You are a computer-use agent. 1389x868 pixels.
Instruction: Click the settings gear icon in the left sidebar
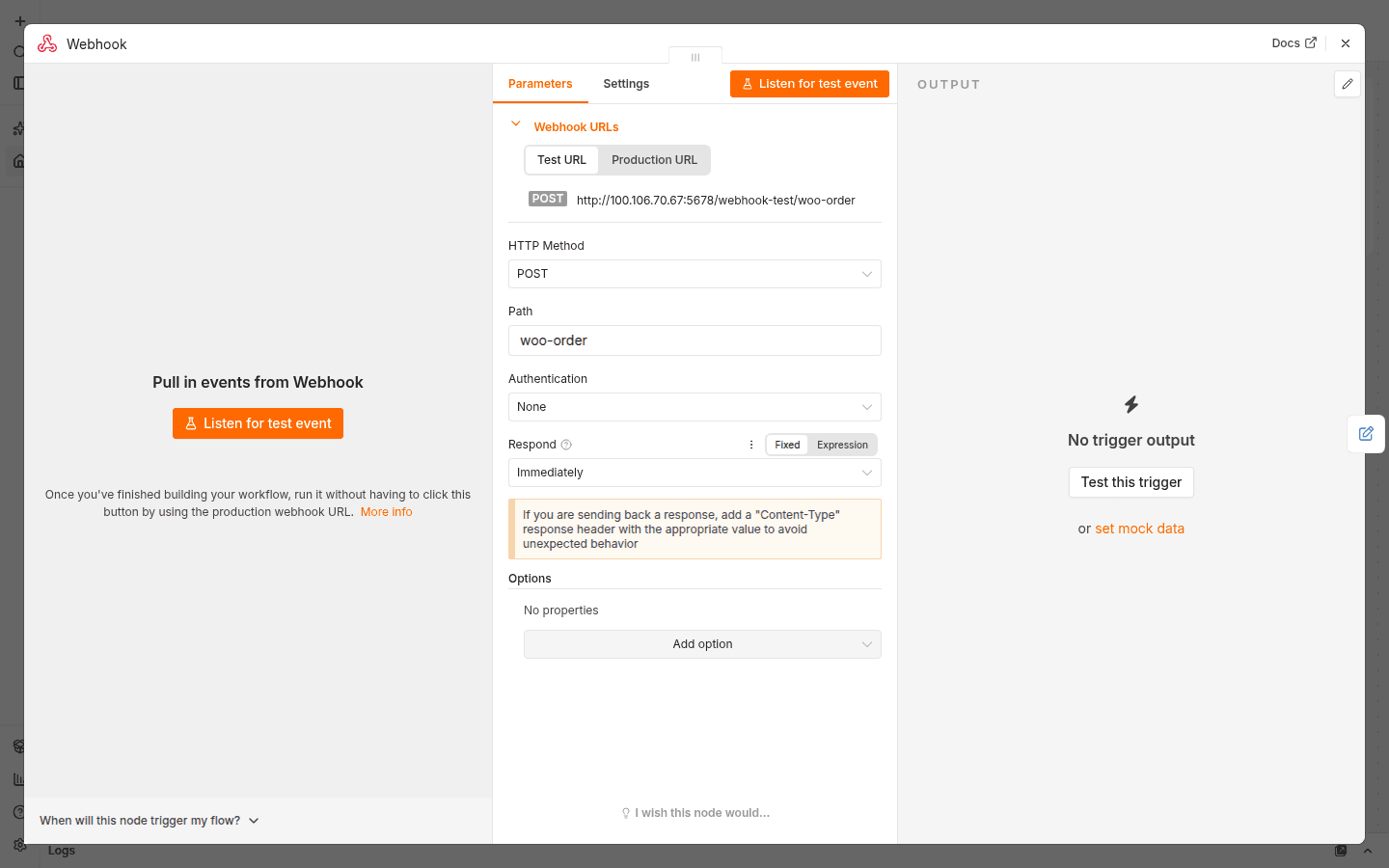tap(18, 845)
